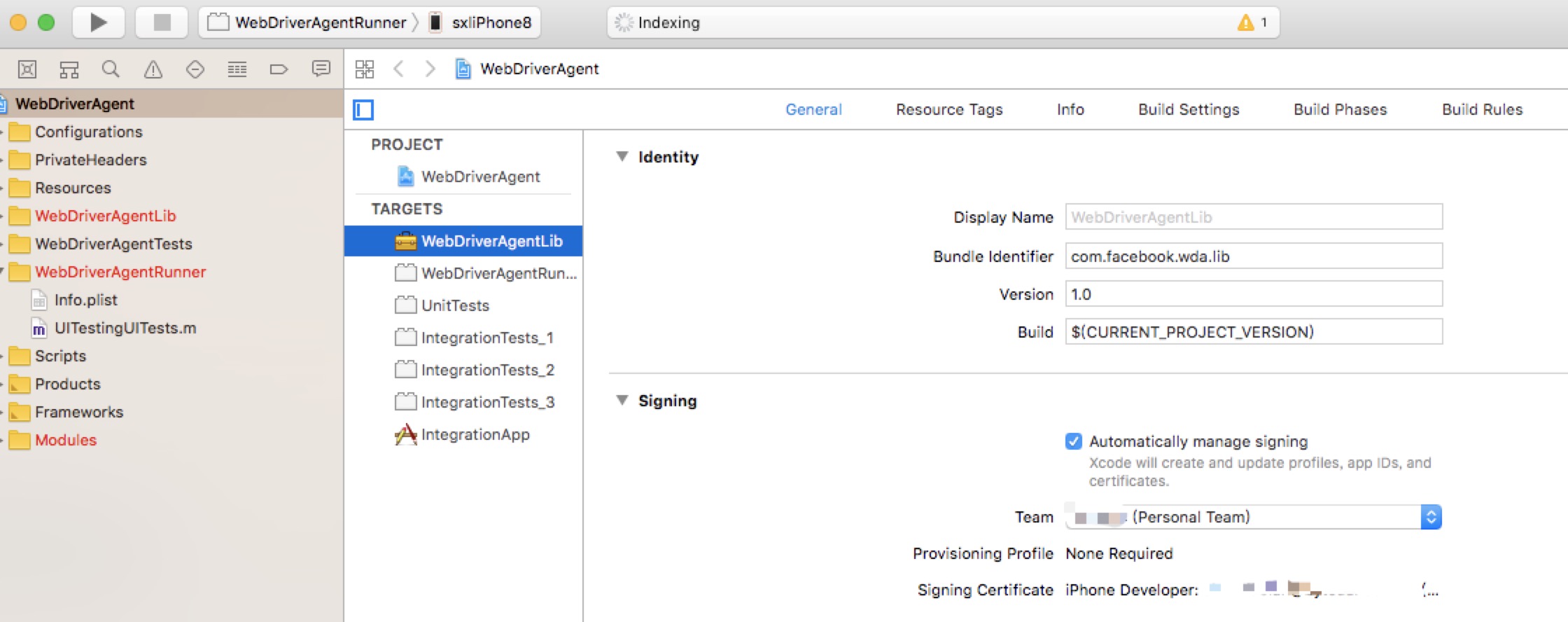Show the Breakpoint navigator icon
The width and height of the screenshot is (1568, 622).
(x=279, y=69)
